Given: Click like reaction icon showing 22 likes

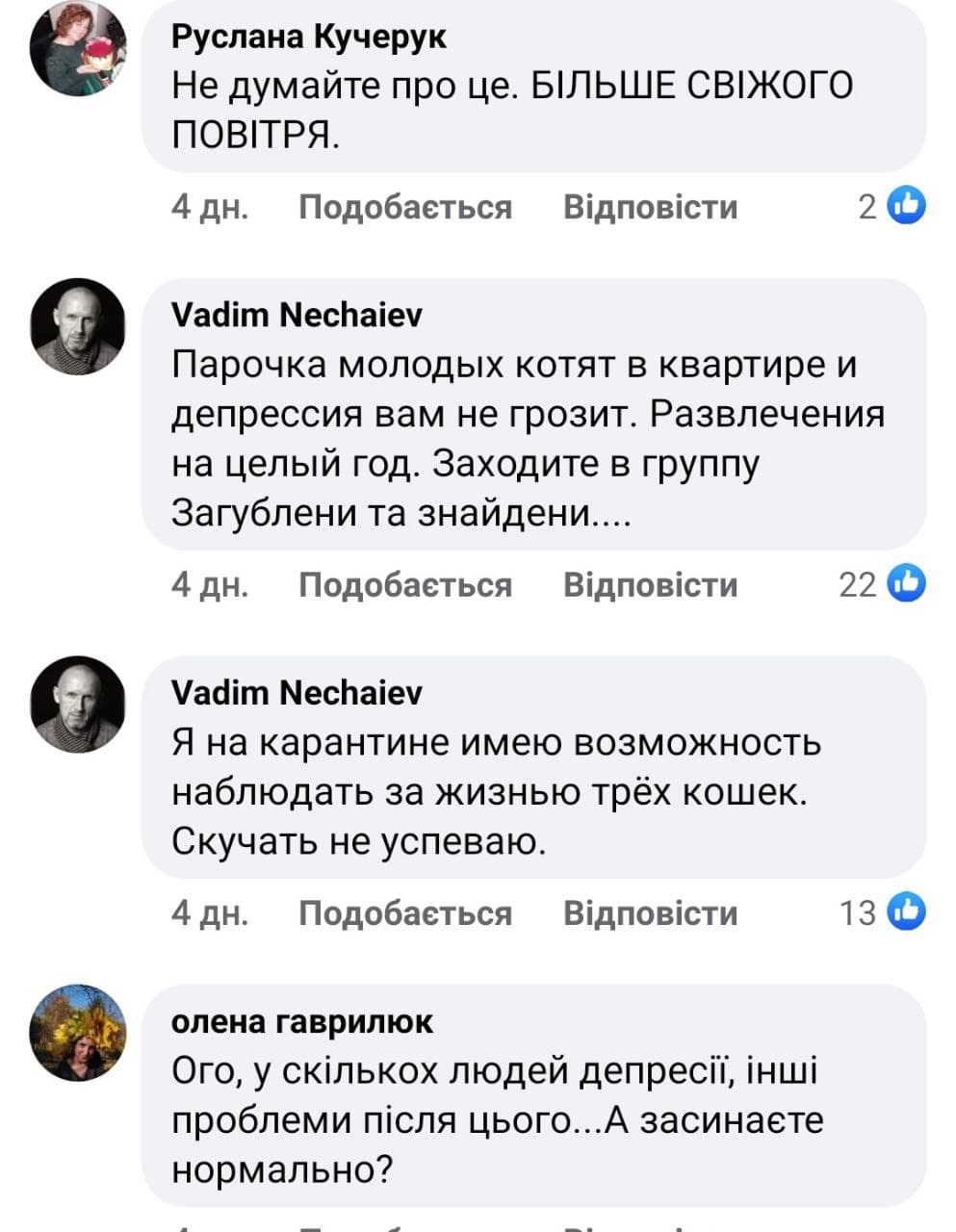Looking at the screenshot, I should (x=906, y=583).
